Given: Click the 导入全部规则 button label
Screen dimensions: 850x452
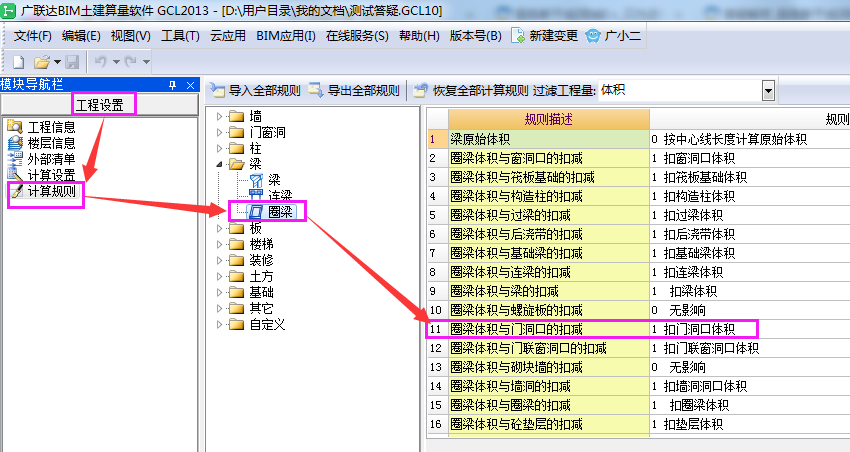Looking at the screenshot, I should (x=265, y=91).
